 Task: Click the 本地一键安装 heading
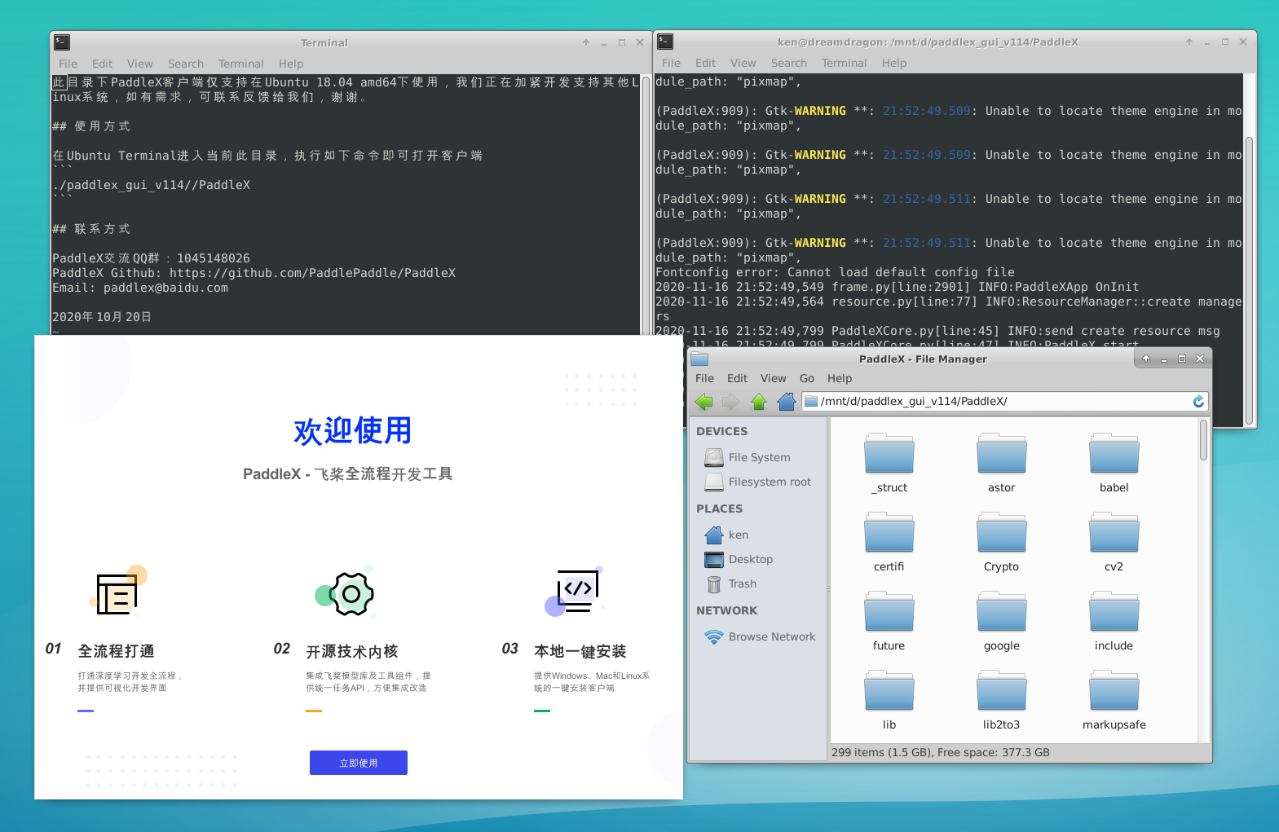pos(580,651)
